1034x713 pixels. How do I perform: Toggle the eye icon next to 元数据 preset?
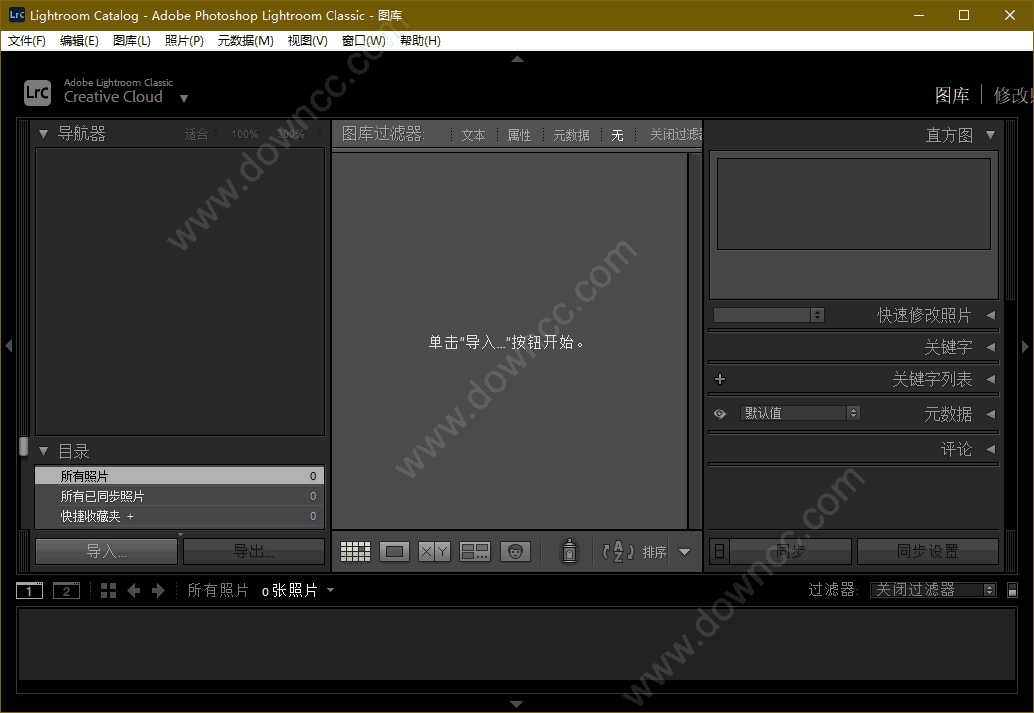(x=720, y=412)
